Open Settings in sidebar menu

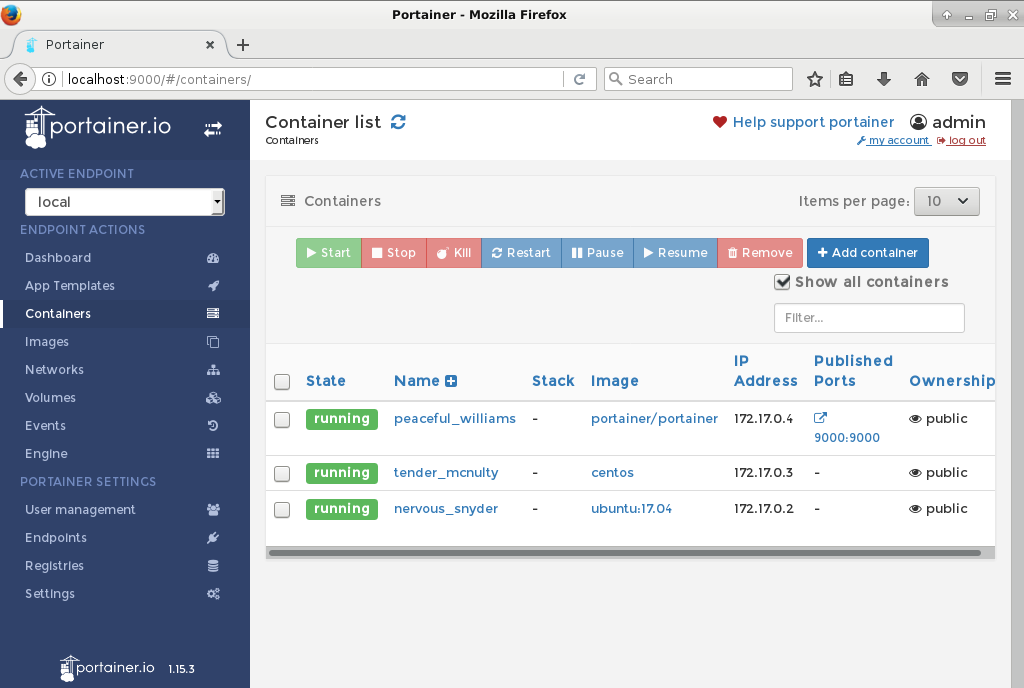pyautogui.click(x=125, y=594)
